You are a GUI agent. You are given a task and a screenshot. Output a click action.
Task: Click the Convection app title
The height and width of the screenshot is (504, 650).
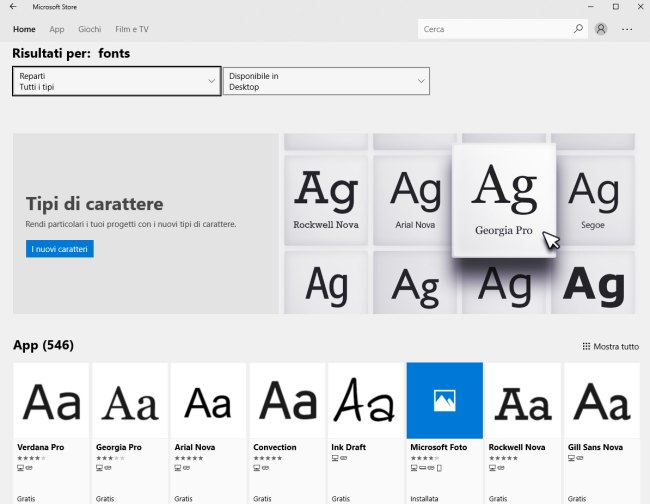tap(275, 447)
